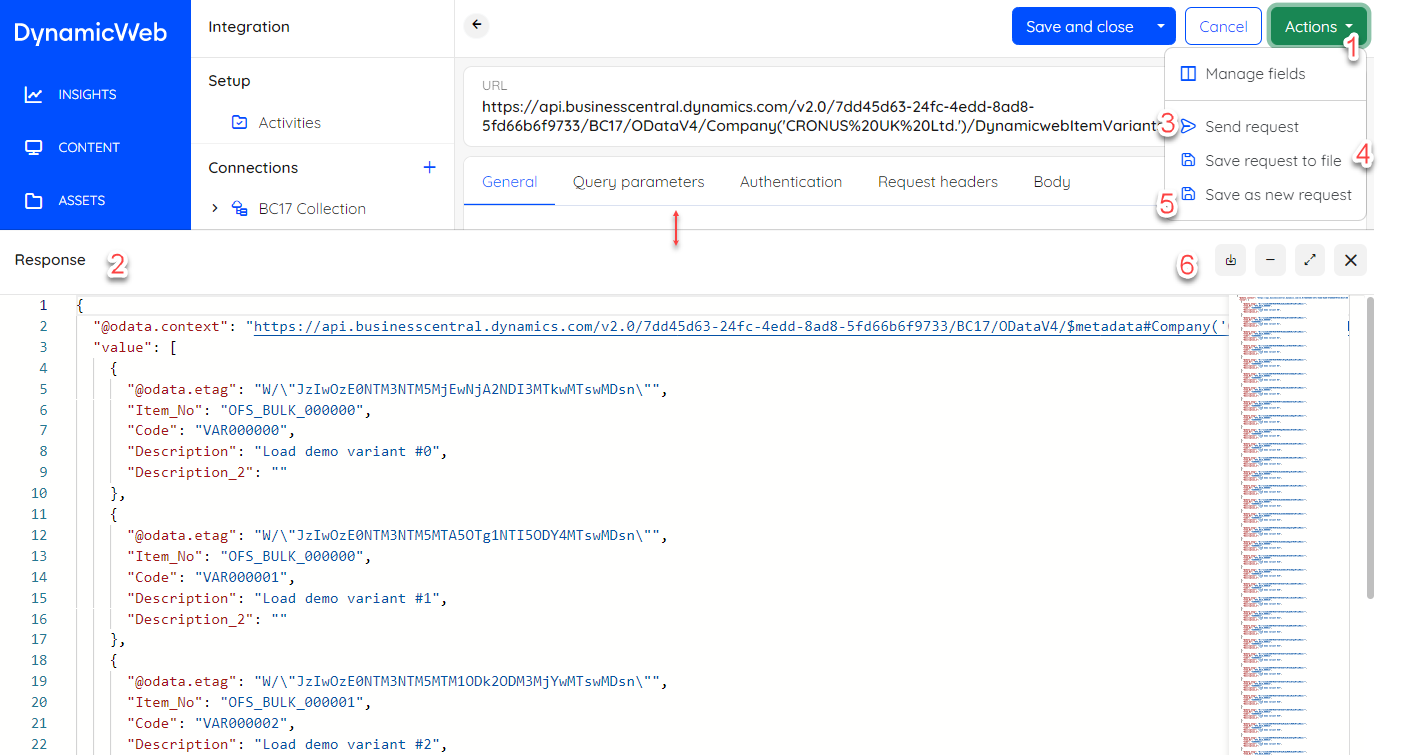Switch to the Request headers tab
1405x755 pixels.
click(938, 182)
